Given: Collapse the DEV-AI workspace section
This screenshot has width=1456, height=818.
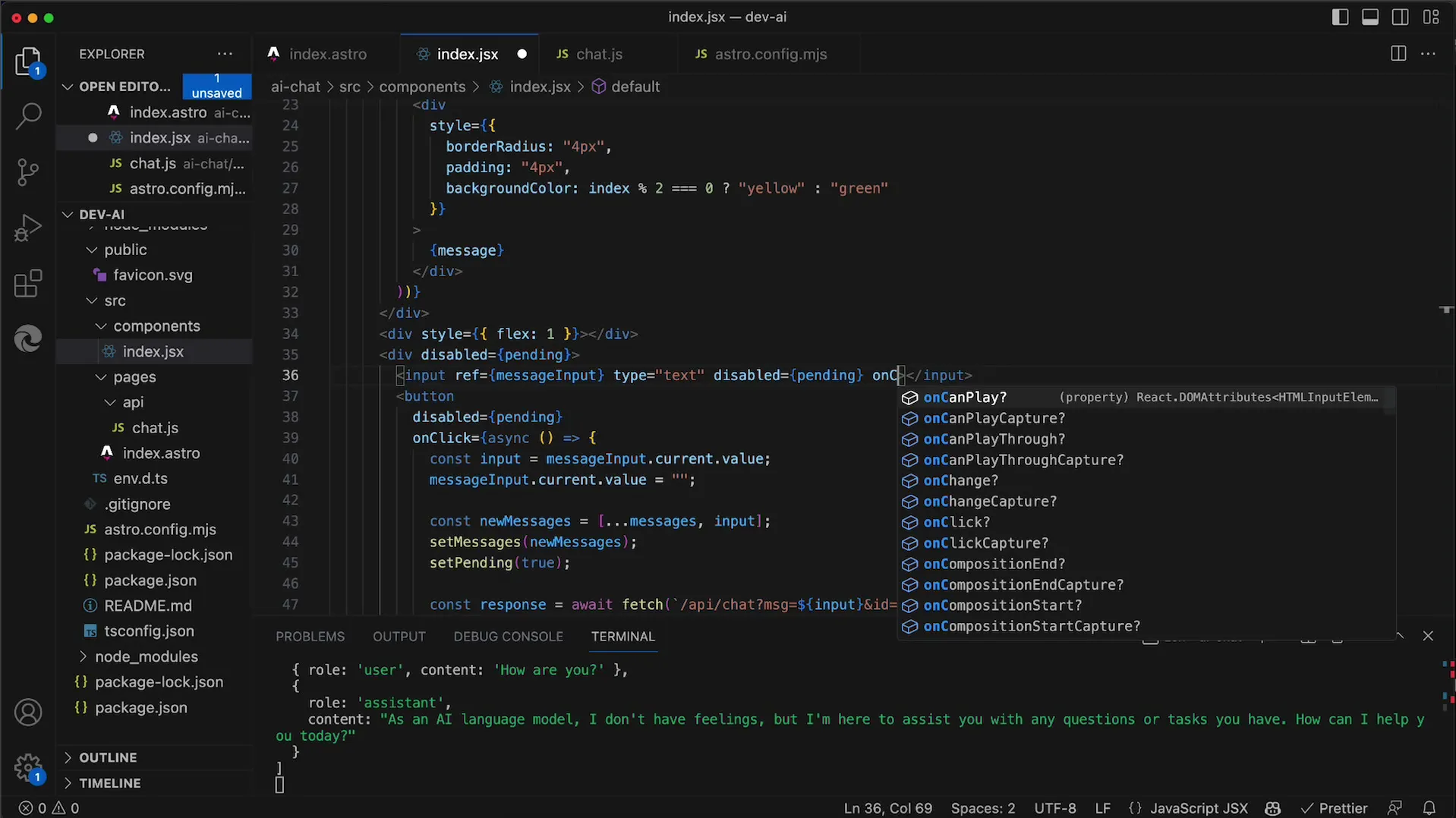Looking at the screenshot, I should click(x=68, y=214).
